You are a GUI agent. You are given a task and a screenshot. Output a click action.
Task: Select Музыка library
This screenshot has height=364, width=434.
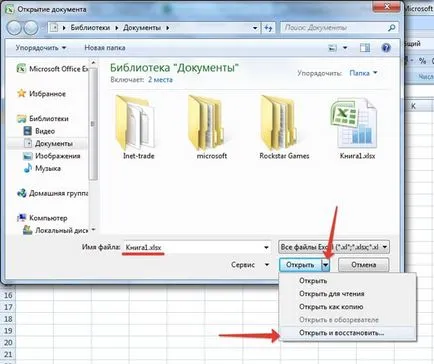tap(42, 168)
